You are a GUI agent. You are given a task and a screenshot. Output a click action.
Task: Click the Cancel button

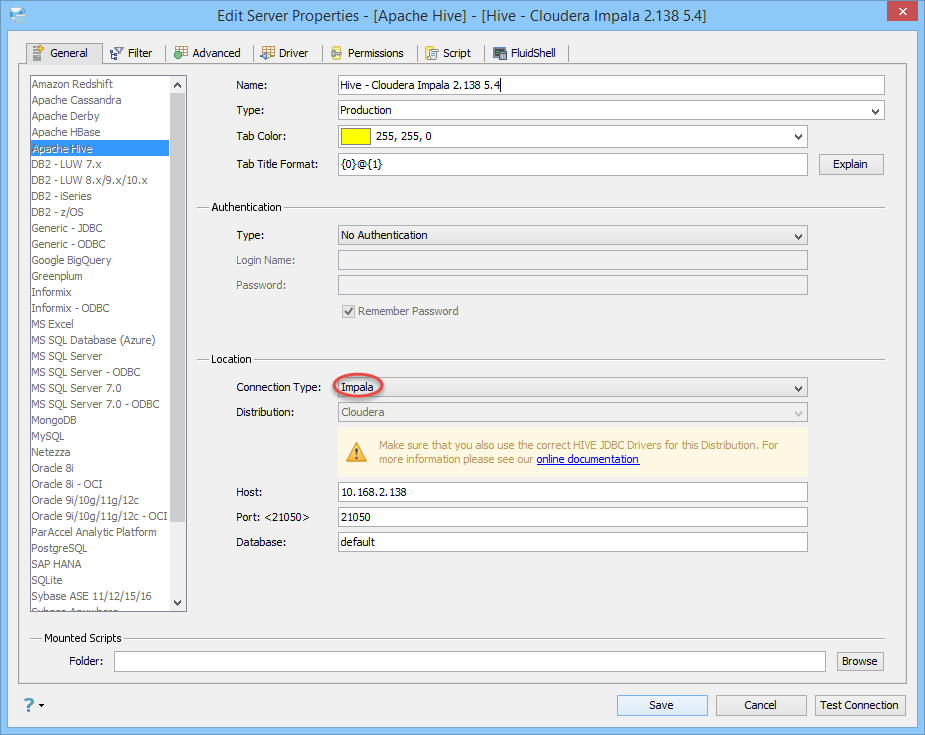(x=760, y=705)
